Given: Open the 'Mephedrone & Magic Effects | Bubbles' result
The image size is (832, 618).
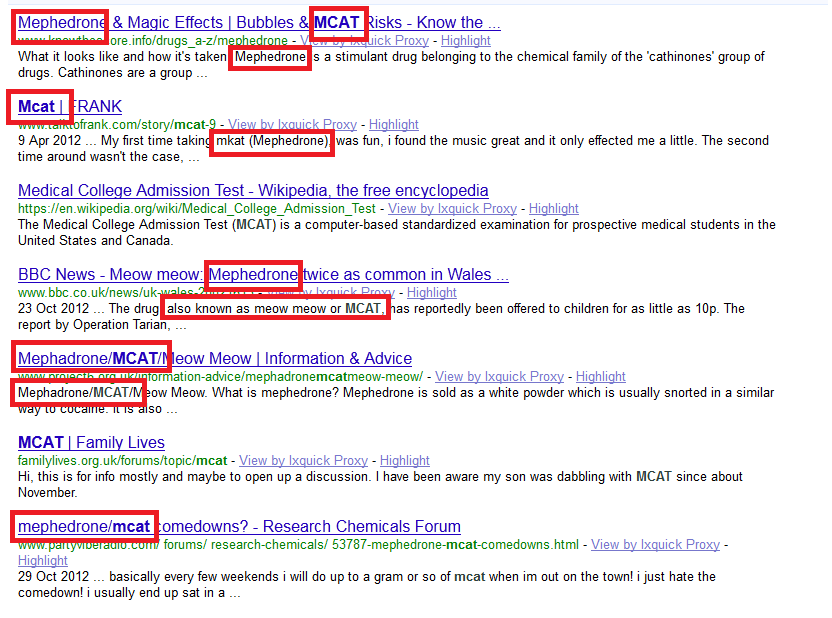Looking at the screenshot, I should (259, 22).
